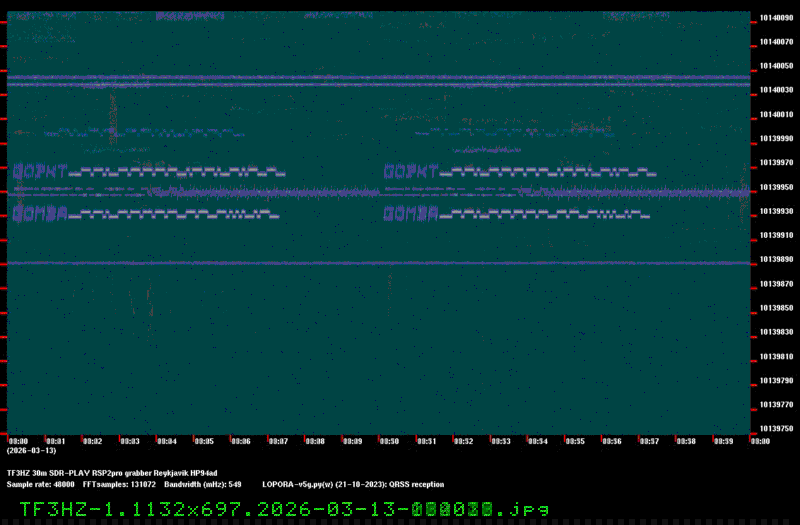800x525 pixels.
Task: Click the 00:50 time axis label
Action: (x=389, y=441)
